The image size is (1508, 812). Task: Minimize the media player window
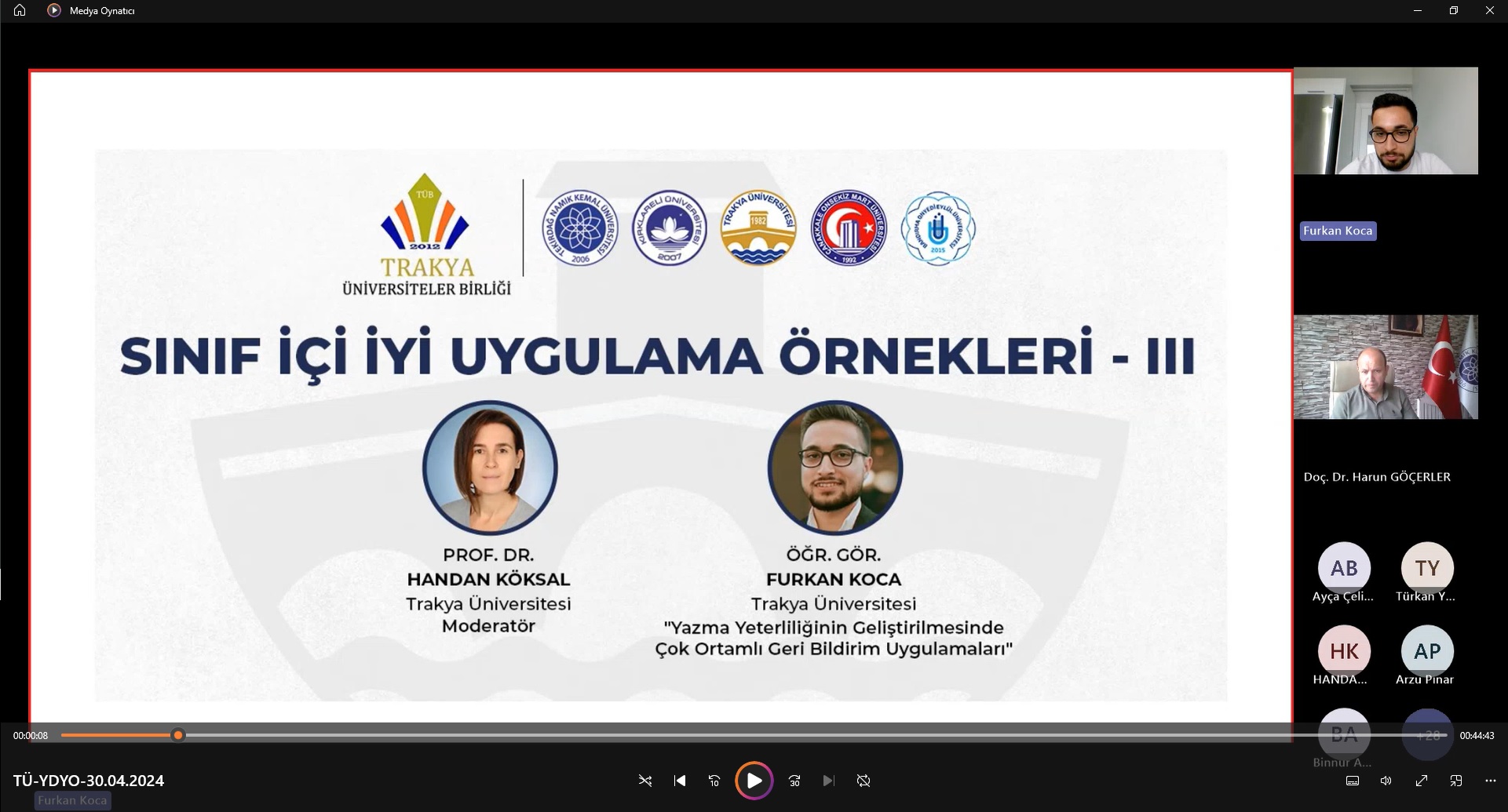click(x=1418, y=11)
